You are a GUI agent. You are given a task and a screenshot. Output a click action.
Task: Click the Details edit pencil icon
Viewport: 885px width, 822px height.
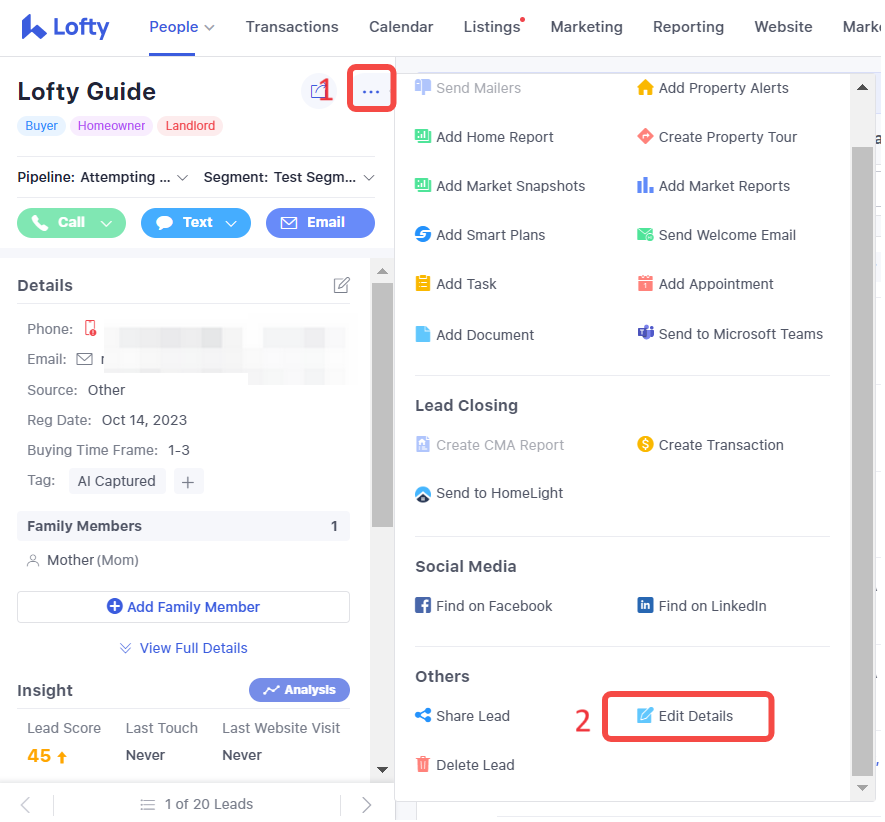coord(341,285)
